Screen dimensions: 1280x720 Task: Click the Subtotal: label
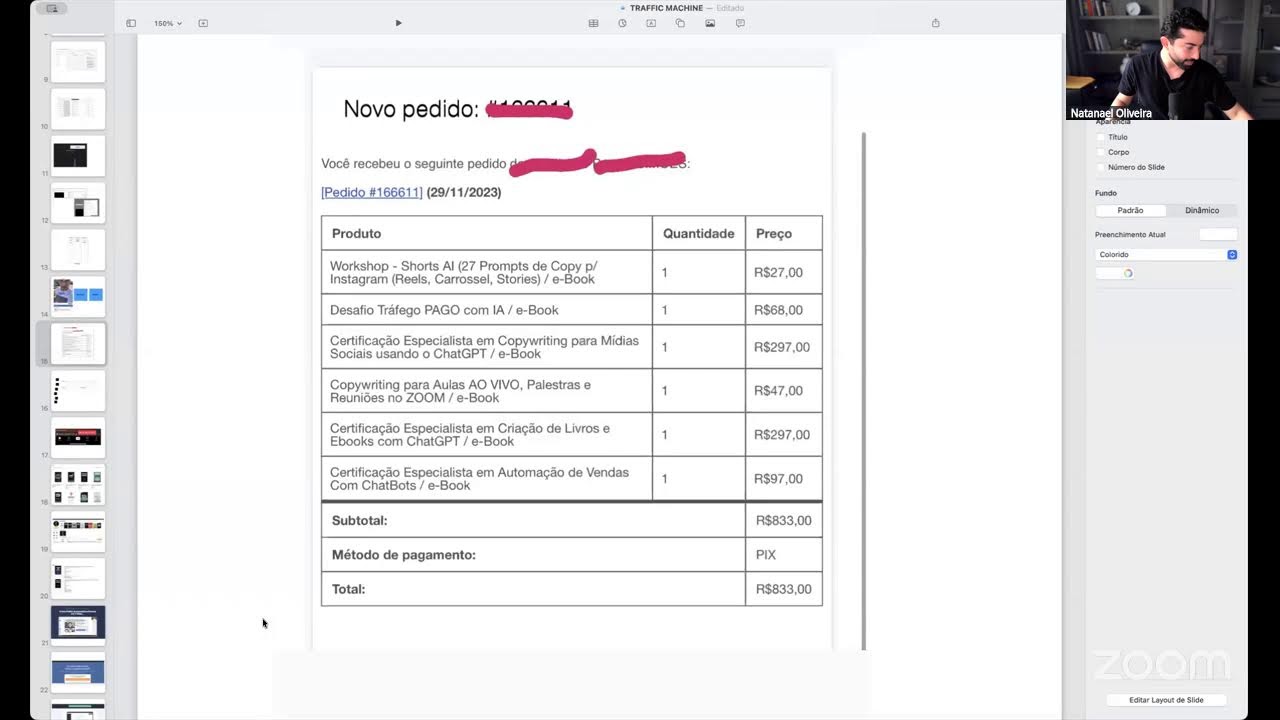click(x=359, y=520)
